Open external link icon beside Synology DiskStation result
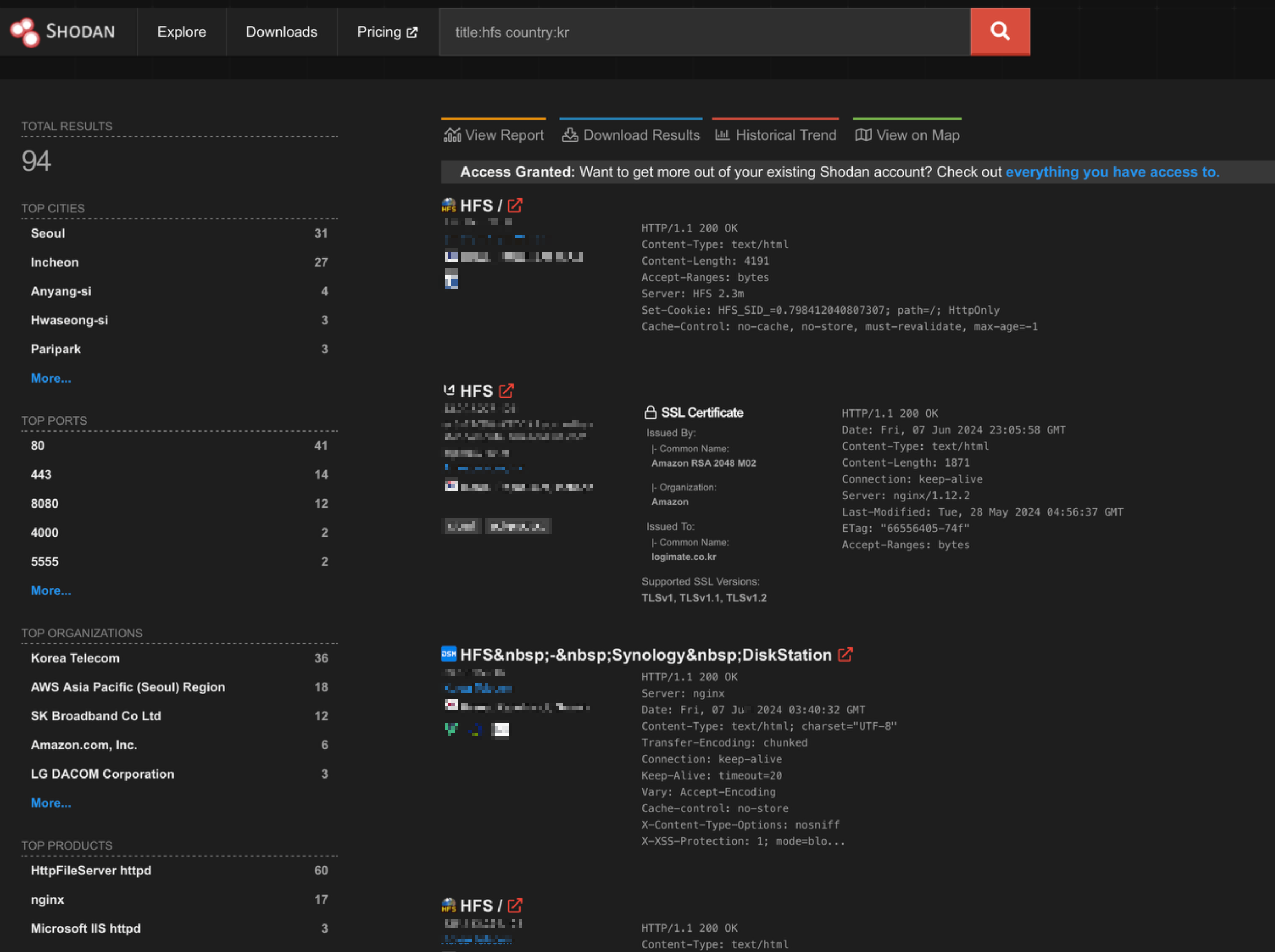 point(845,655)
